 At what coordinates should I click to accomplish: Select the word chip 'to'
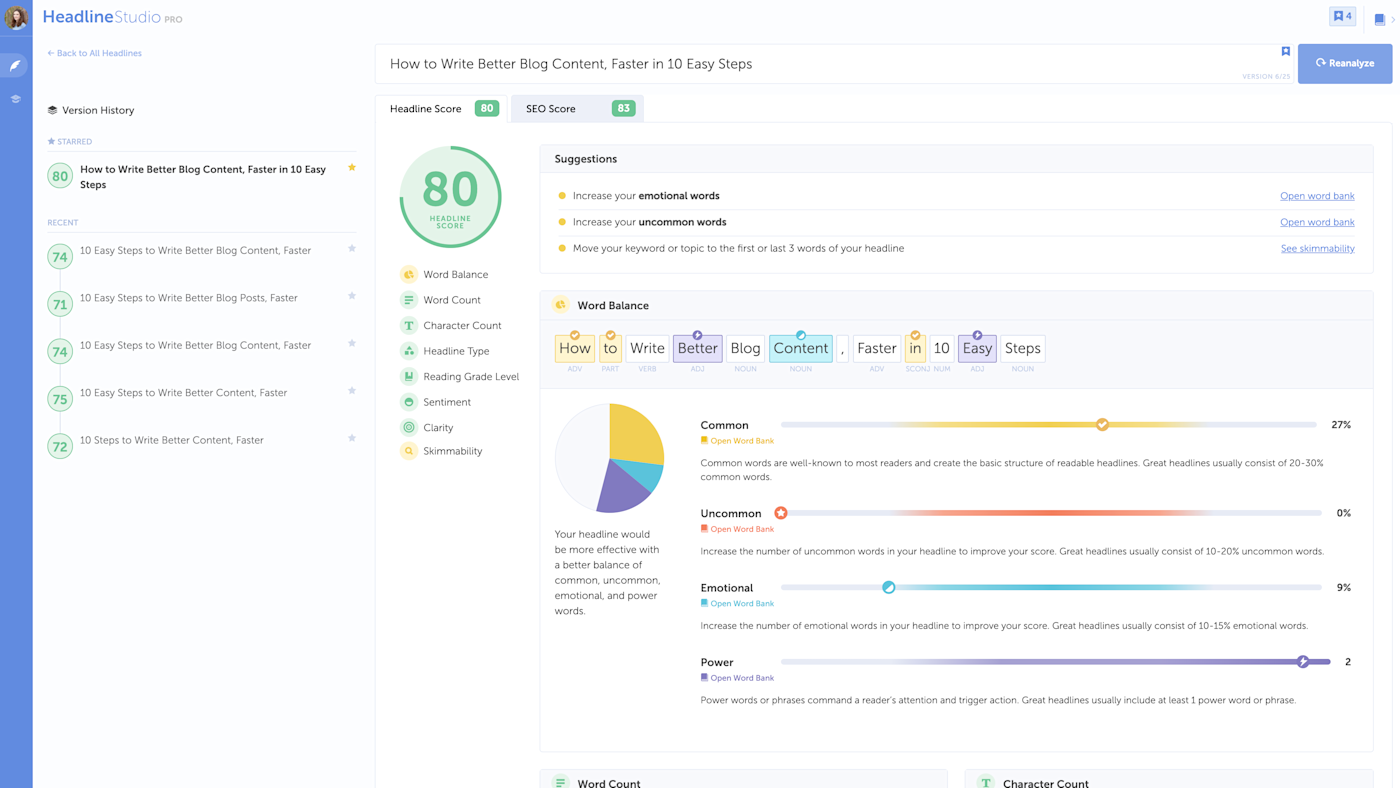point(610,348)
